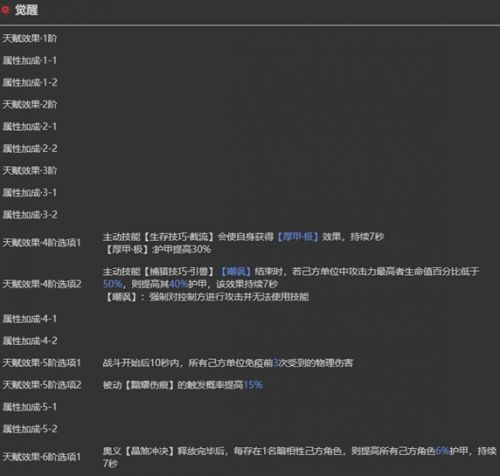Select the row 属性加成·3-1

pos(30,192)
